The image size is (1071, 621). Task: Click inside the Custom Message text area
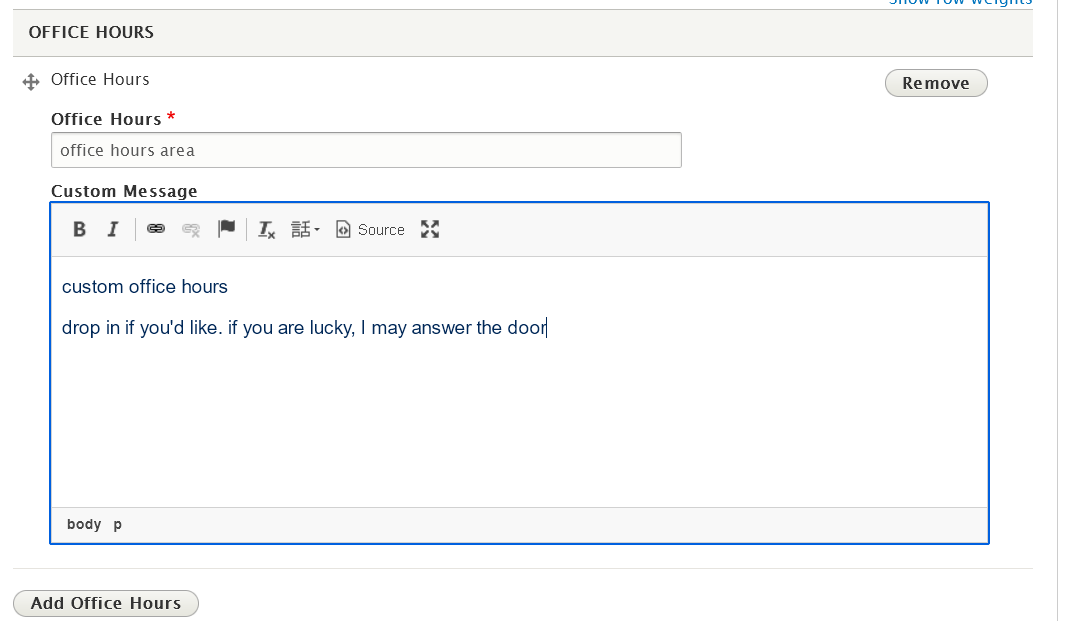(x=519, y=420)
